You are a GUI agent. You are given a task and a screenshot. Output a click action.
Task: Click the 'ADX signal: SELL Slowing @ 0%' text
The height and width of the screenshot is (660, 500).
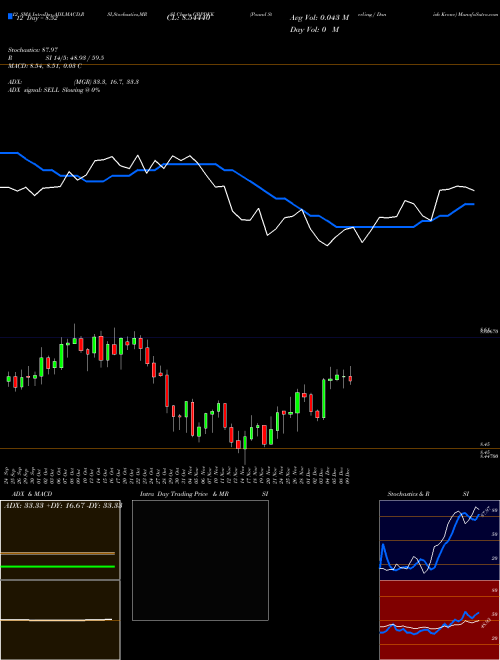pos(54,90)
